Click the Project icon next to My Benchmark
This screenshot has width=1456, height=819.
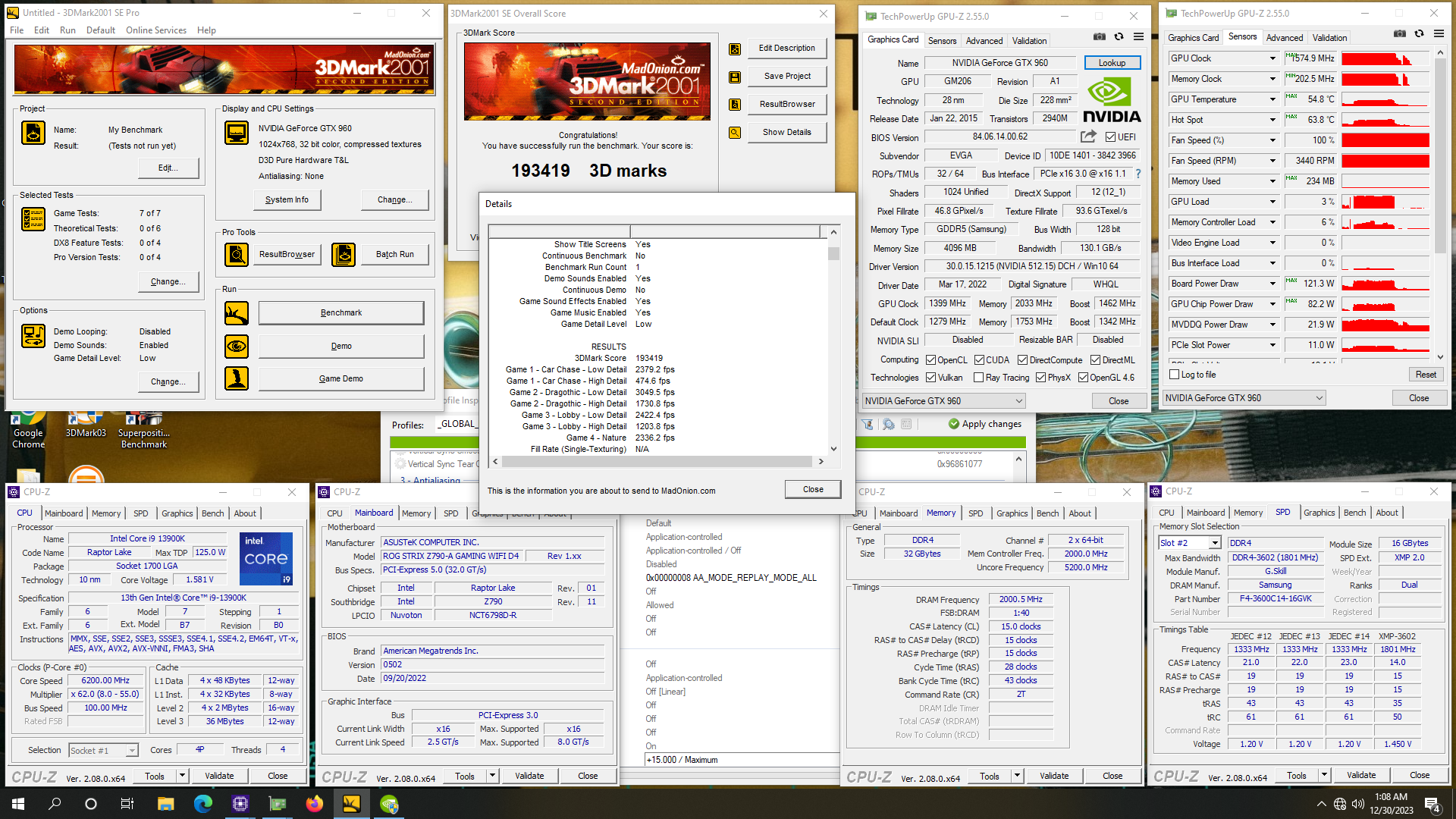coord(33,133)
